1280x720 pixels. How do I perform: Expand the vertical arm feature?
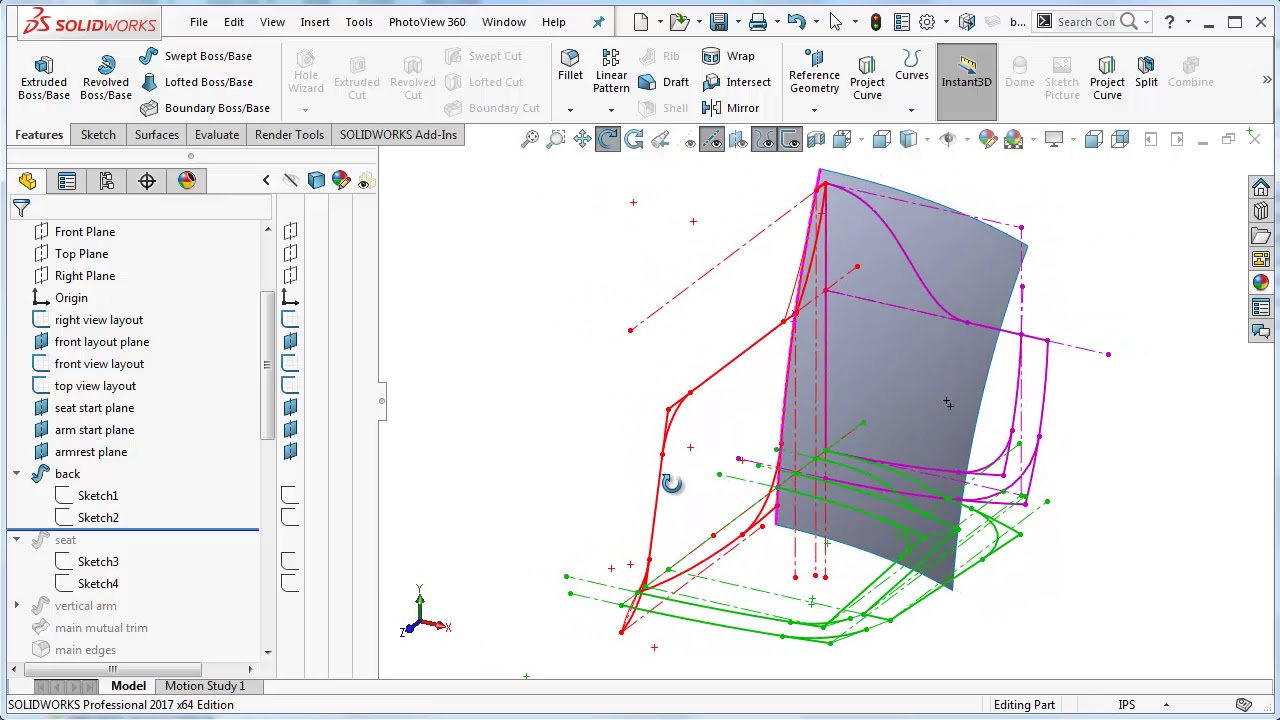[17, 606]
